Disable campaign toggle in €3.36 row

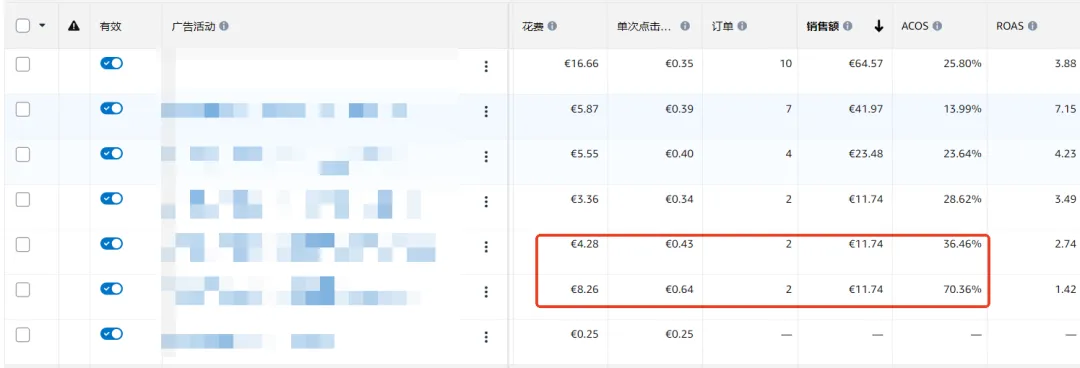112,198
